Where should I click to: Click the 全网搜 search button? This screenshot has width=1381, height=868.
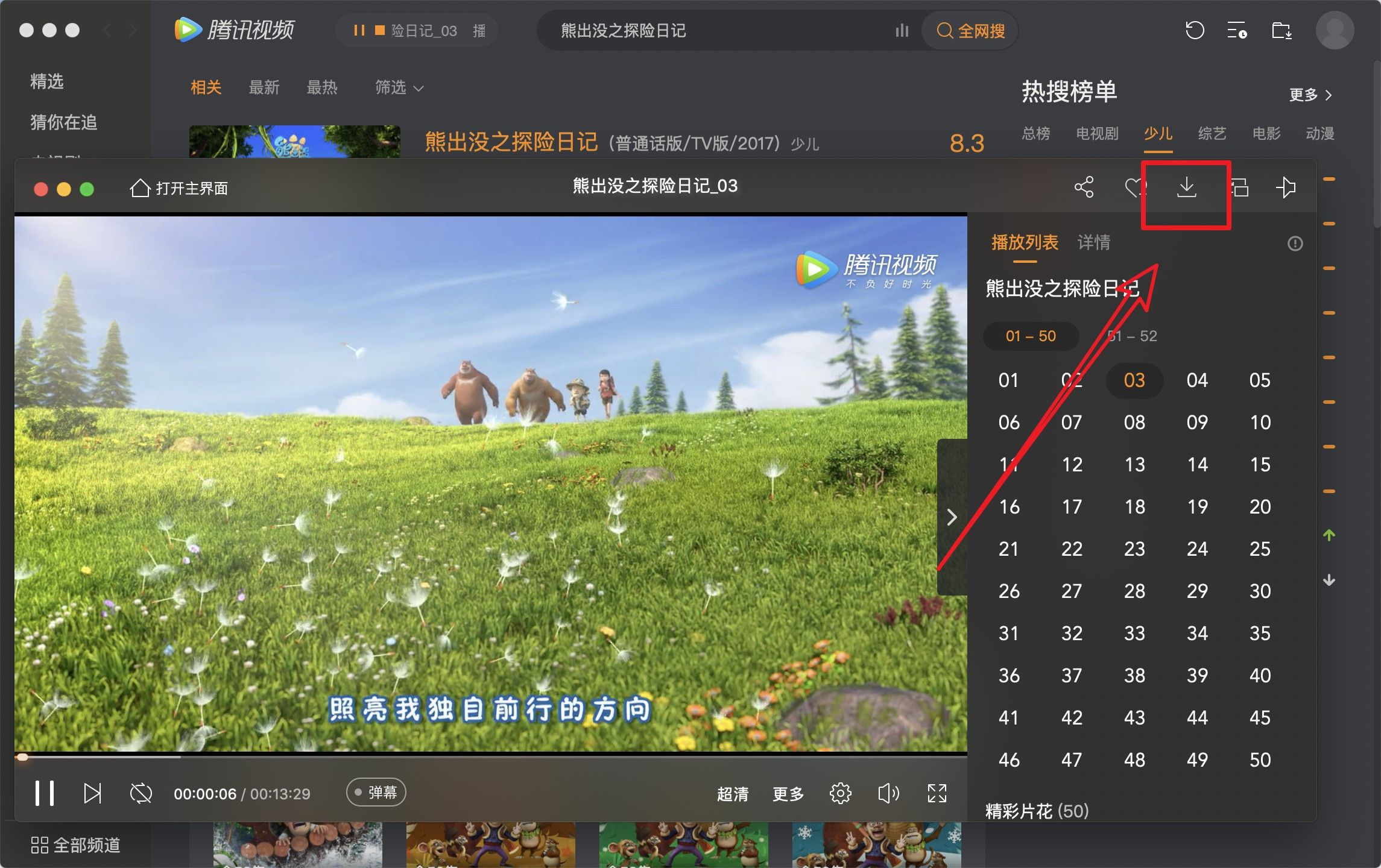click(x=970, y=30)
